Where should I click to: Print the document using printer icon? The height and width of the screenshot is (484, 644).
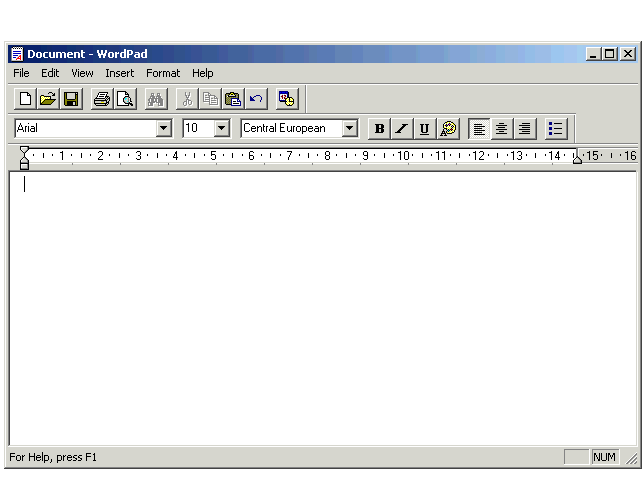tap(102, 99)
